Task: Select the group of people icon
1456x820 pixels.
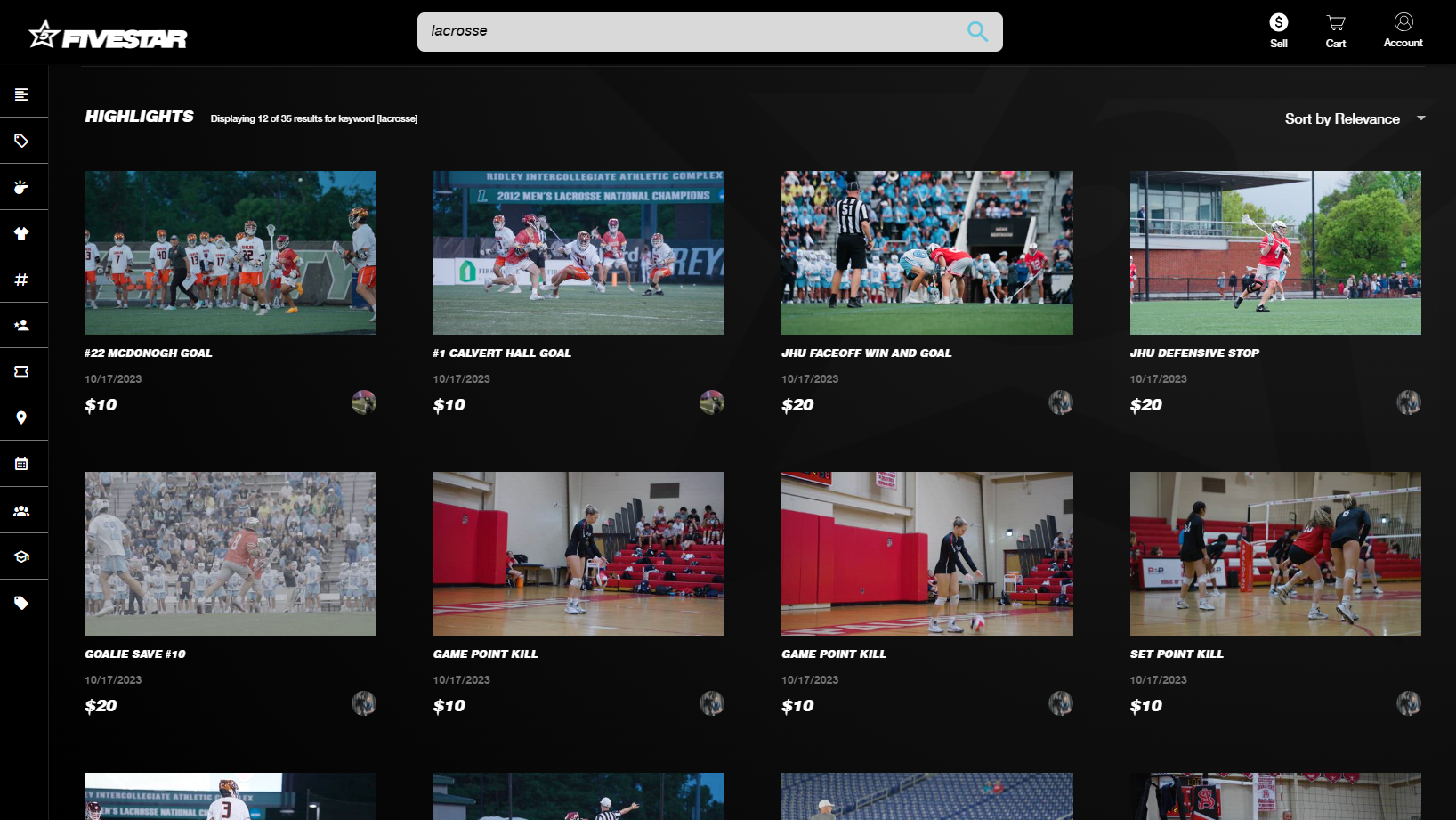Action: point(21,510)
